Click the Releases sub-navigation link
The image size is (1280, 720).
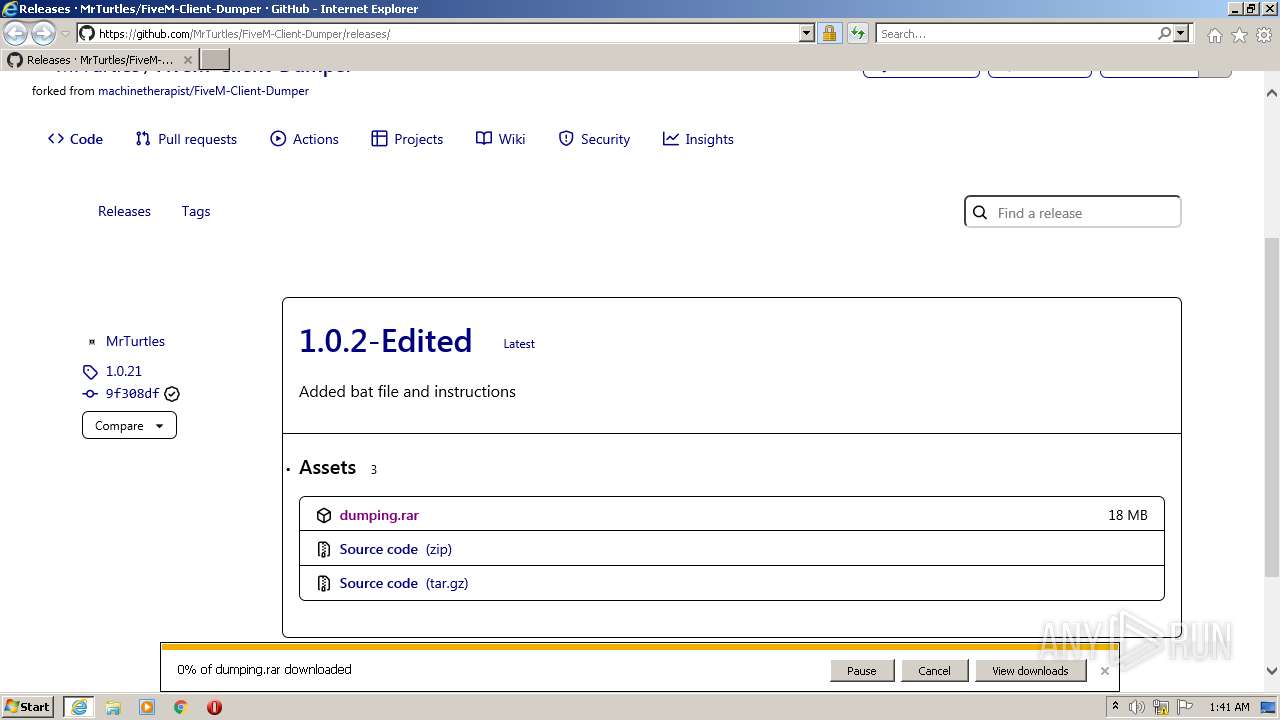(124, 211)
